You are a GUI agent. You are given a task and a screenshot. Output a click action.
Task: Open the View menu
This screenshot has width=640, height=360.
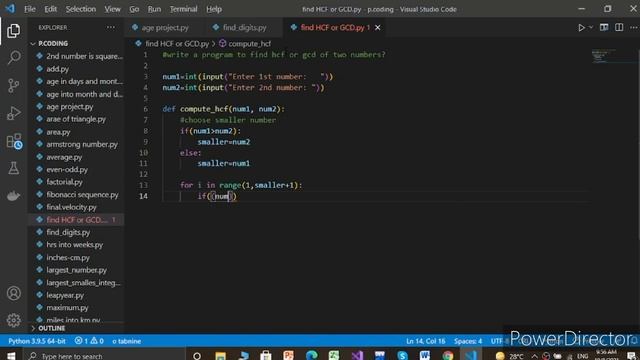coord(112,9)
